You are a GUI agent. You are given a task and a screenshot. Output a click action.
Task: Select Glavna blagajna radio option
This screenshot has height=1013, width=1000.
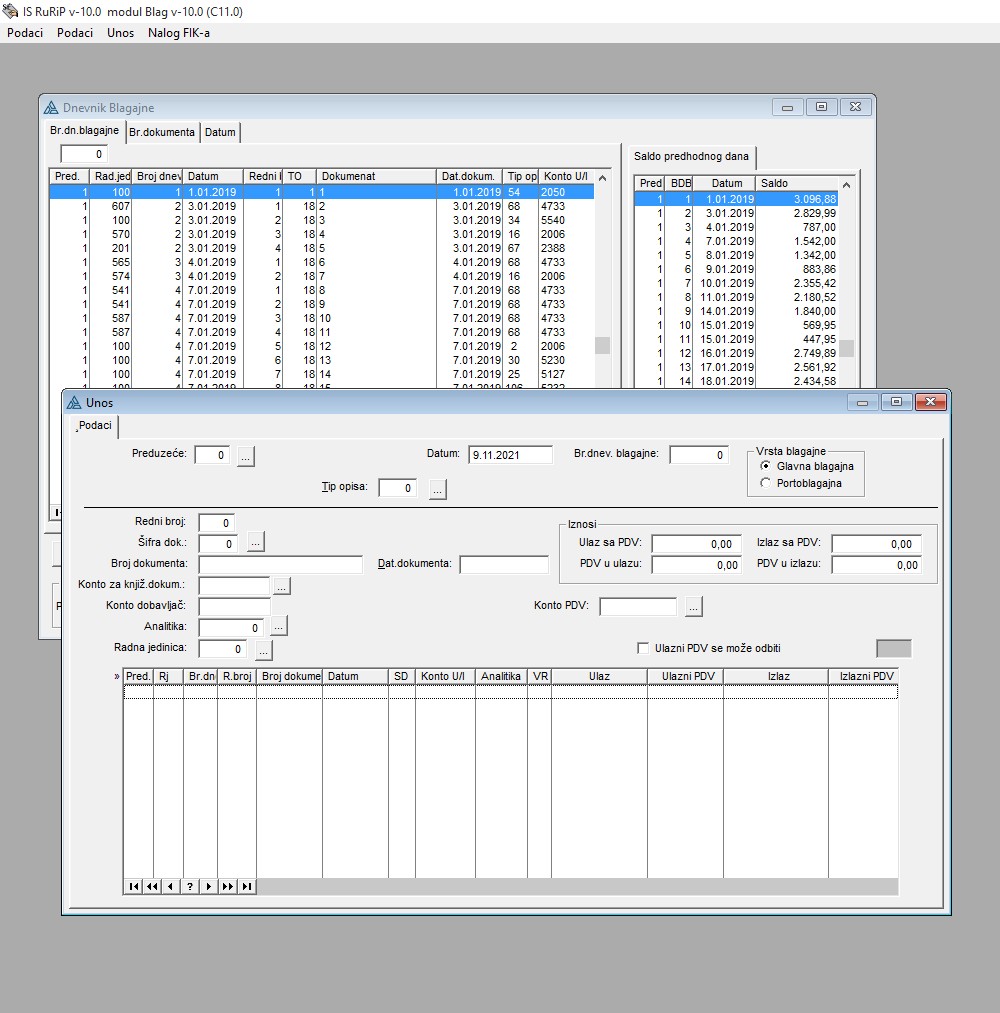(766, 466)
